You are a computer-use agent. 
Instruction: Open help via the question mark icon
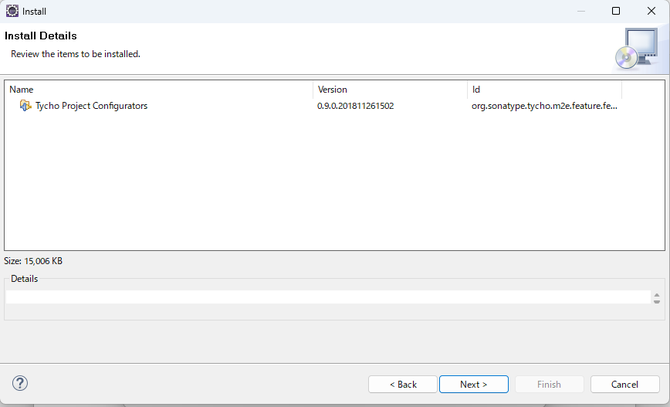(20, 383)
